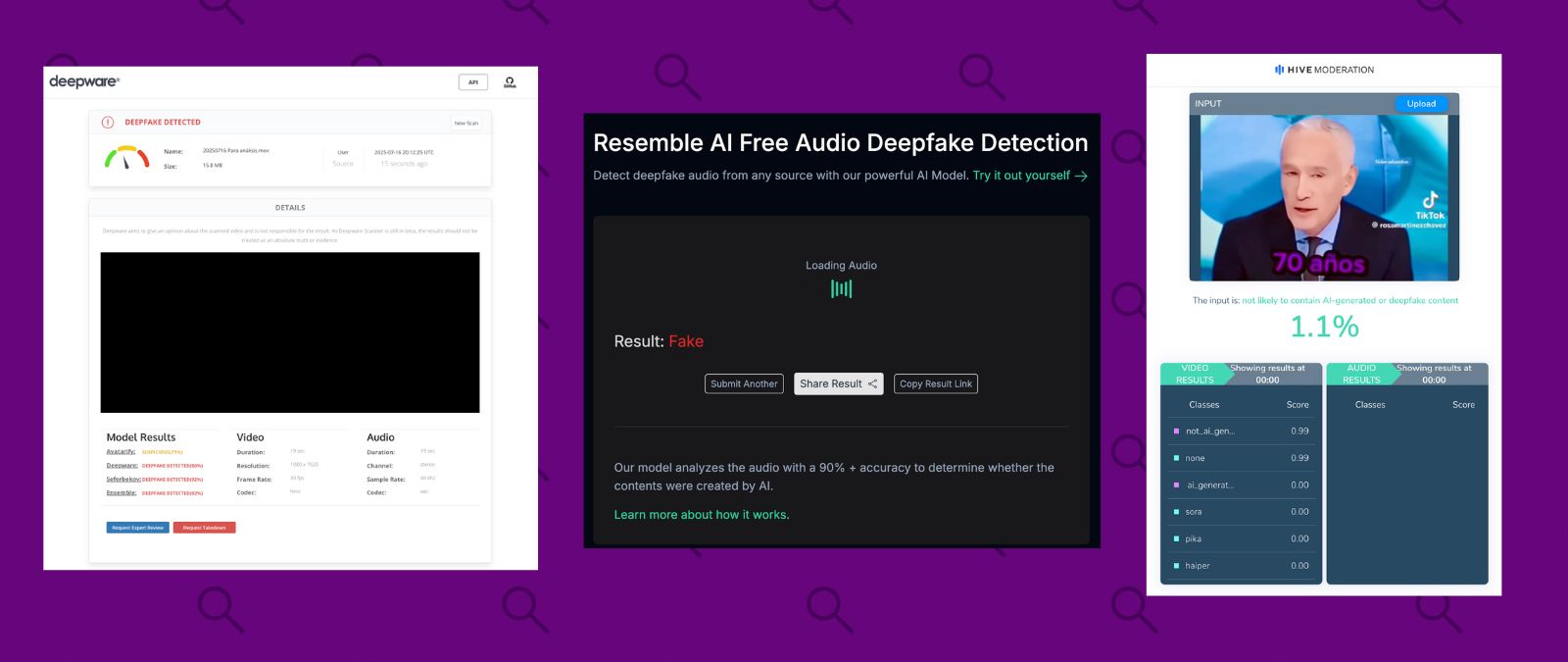
Task: Click the Resemble AI Free Audio Deepfake Detection title
Action: click(841, 143)
